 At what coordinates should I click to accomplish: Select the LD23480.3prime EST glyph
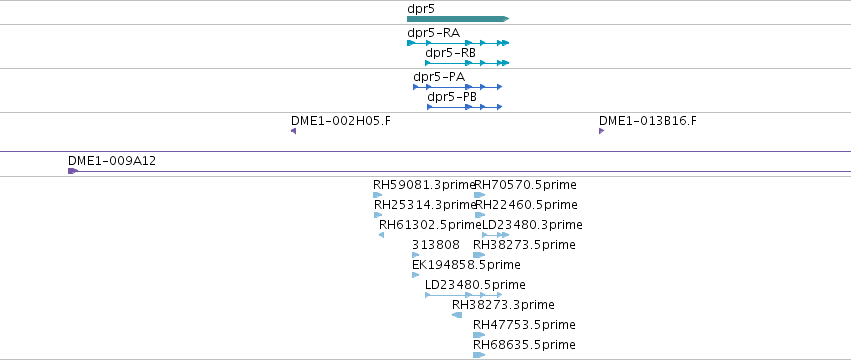(x=496, y=235)
